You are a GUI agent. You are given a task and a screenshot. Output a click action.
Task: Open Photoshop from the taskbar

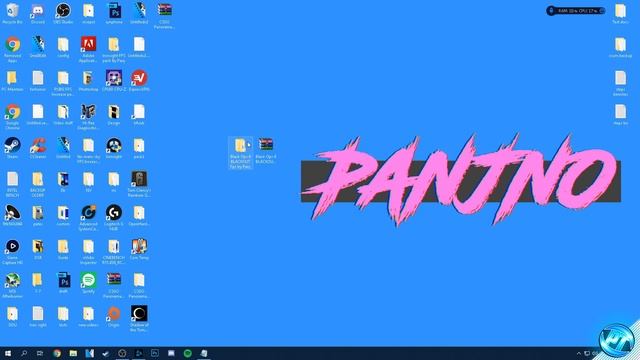pyautogui.click(x=155, y=353)
